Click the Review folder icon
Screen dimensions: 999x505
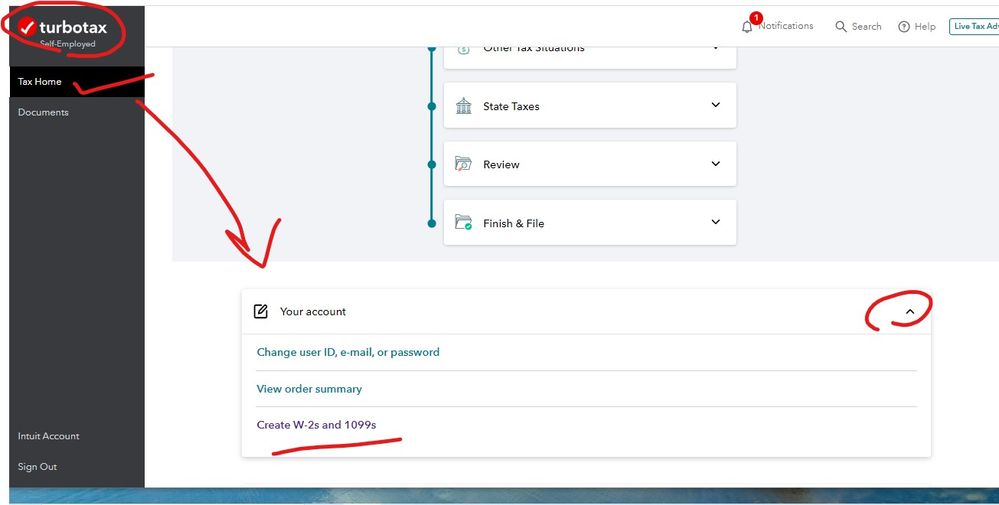click(463, 164)
